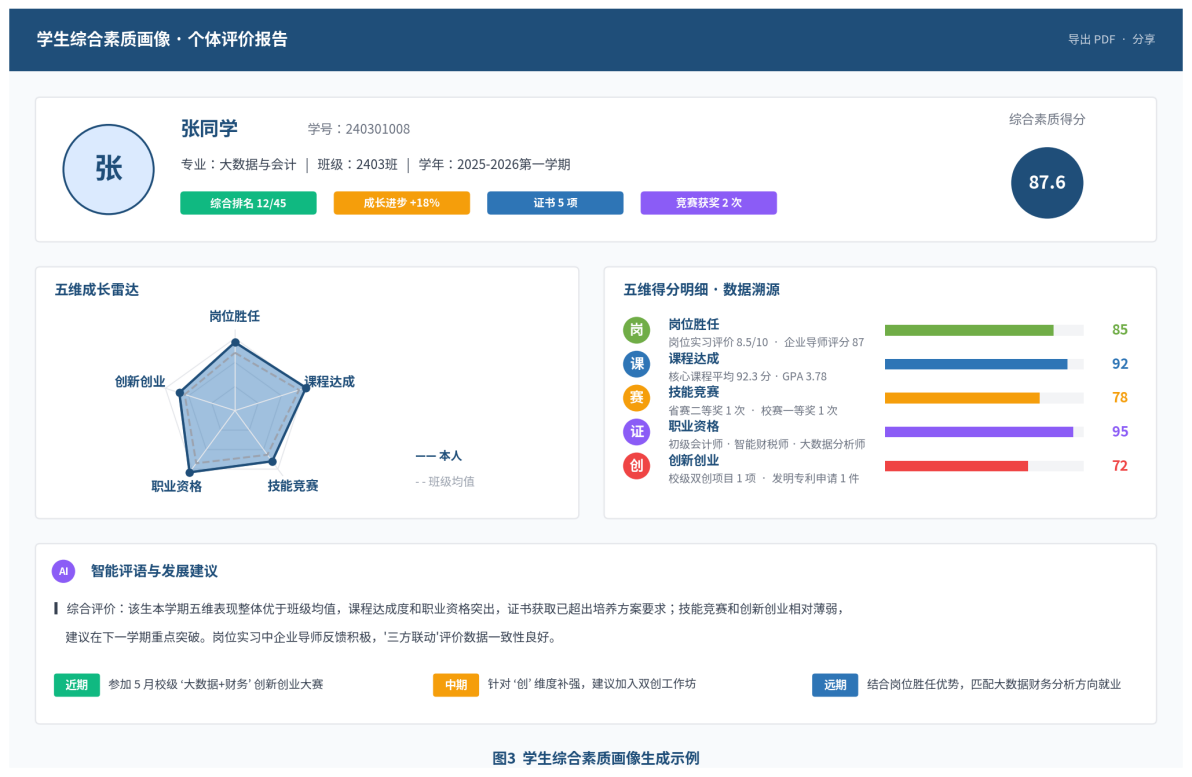Click the purple AI icon
The height and width of the screenshot is (777, 1192).
point(63,571)
